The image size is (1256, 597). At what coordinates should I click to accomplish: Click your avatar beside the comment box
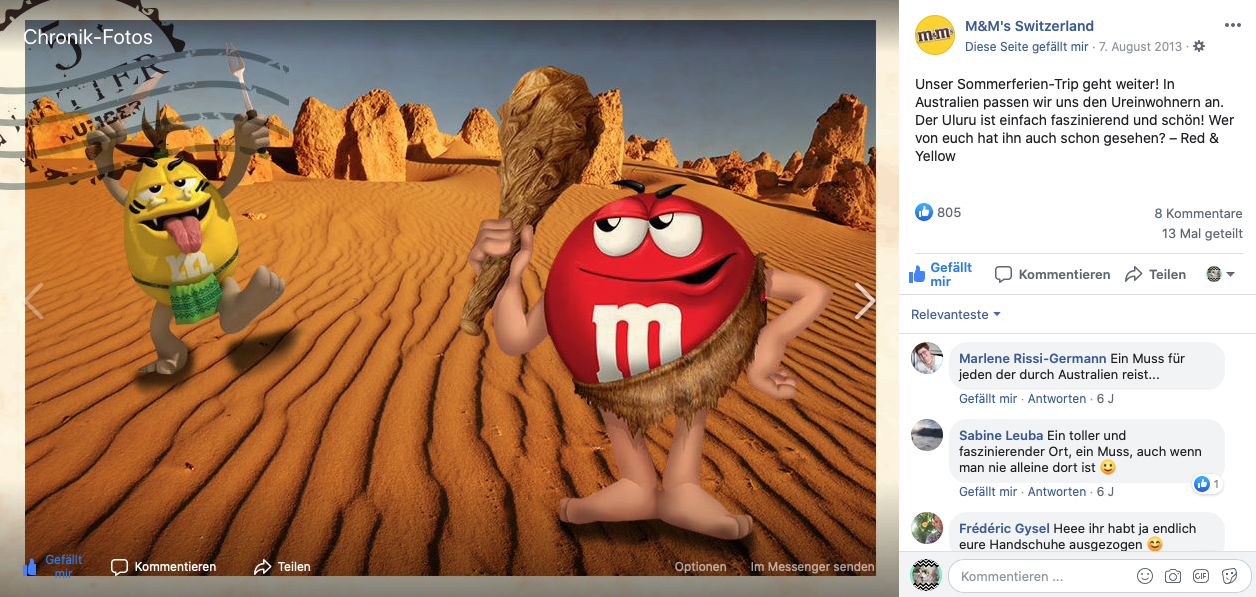click(926, 575)
